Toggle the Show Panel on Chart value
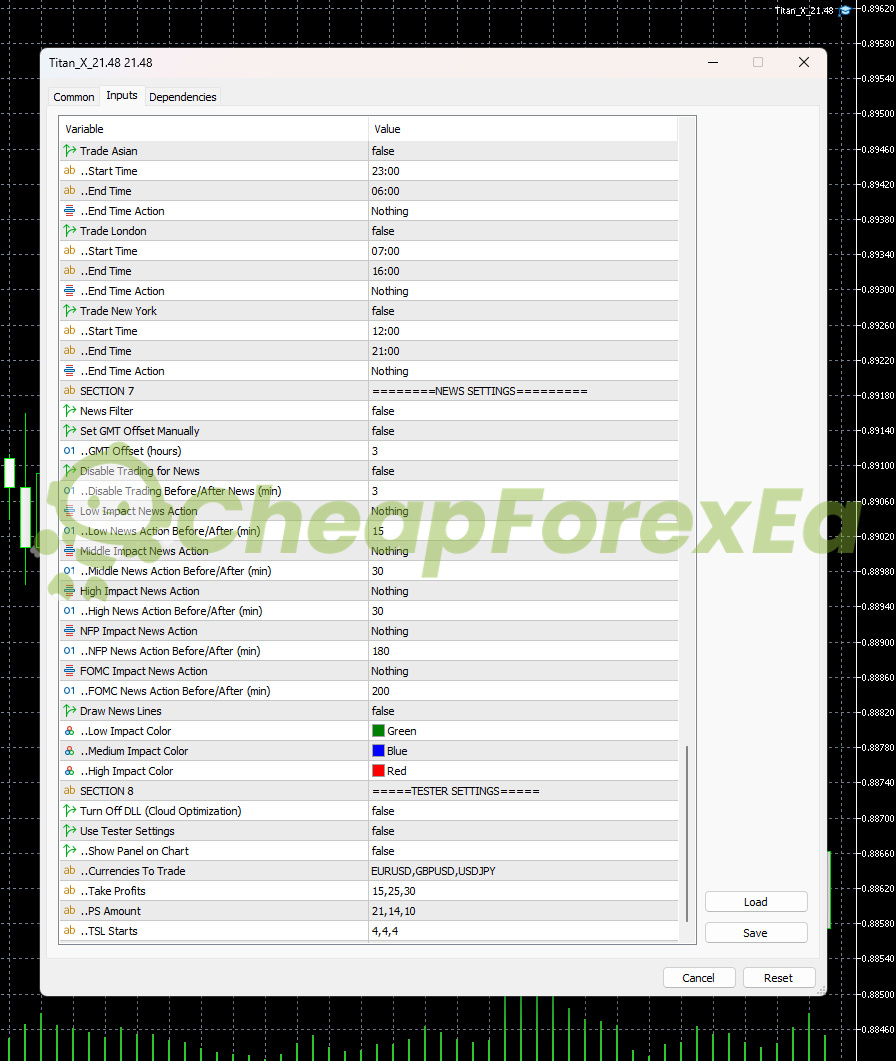This screenshot has height=1061, width=896. pyautogui.click(x=522, y=851)
